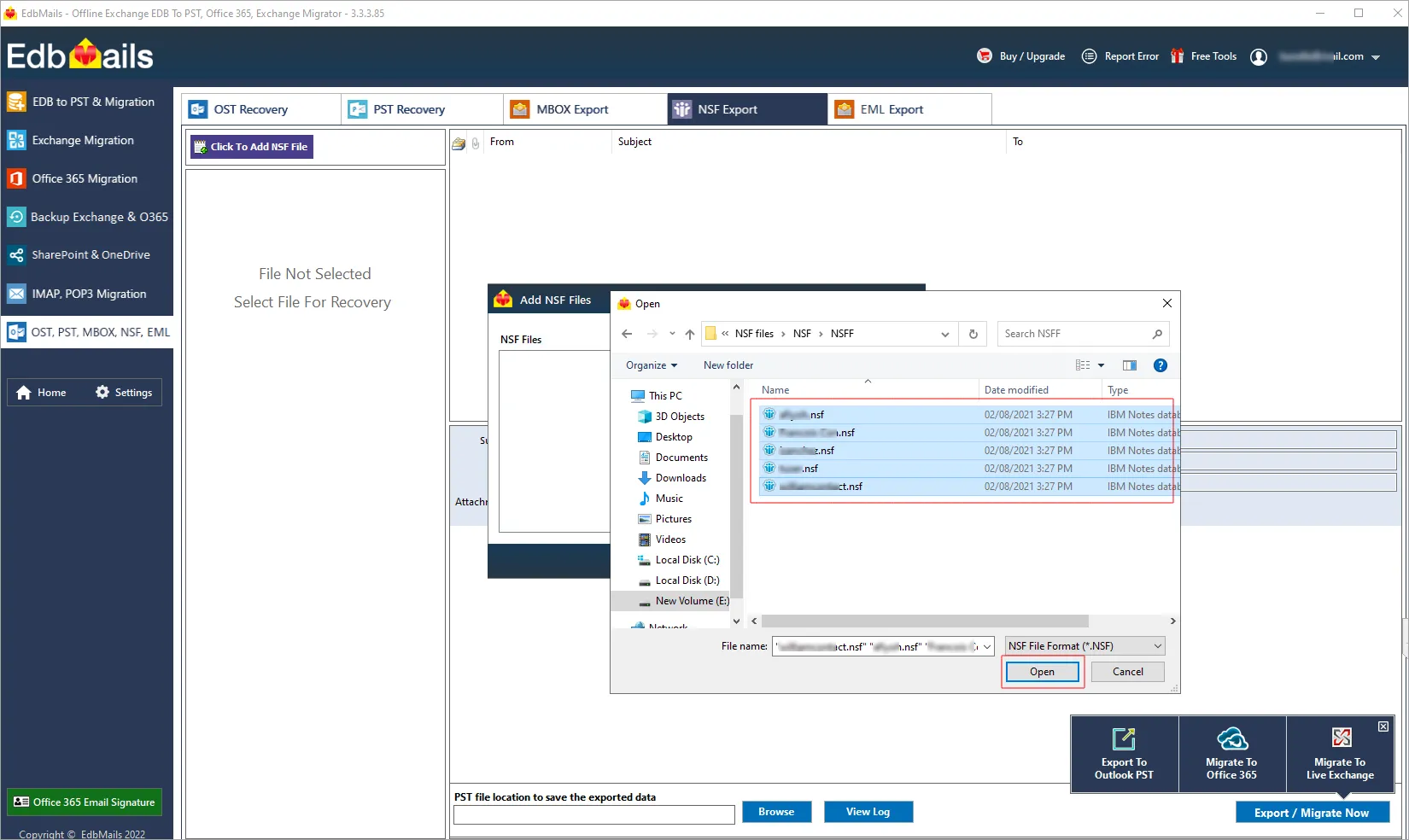The width and height of the screenshot is (1409, 840).
Task: Select the first .nsf file in list
Action: (x=968, y=415)
